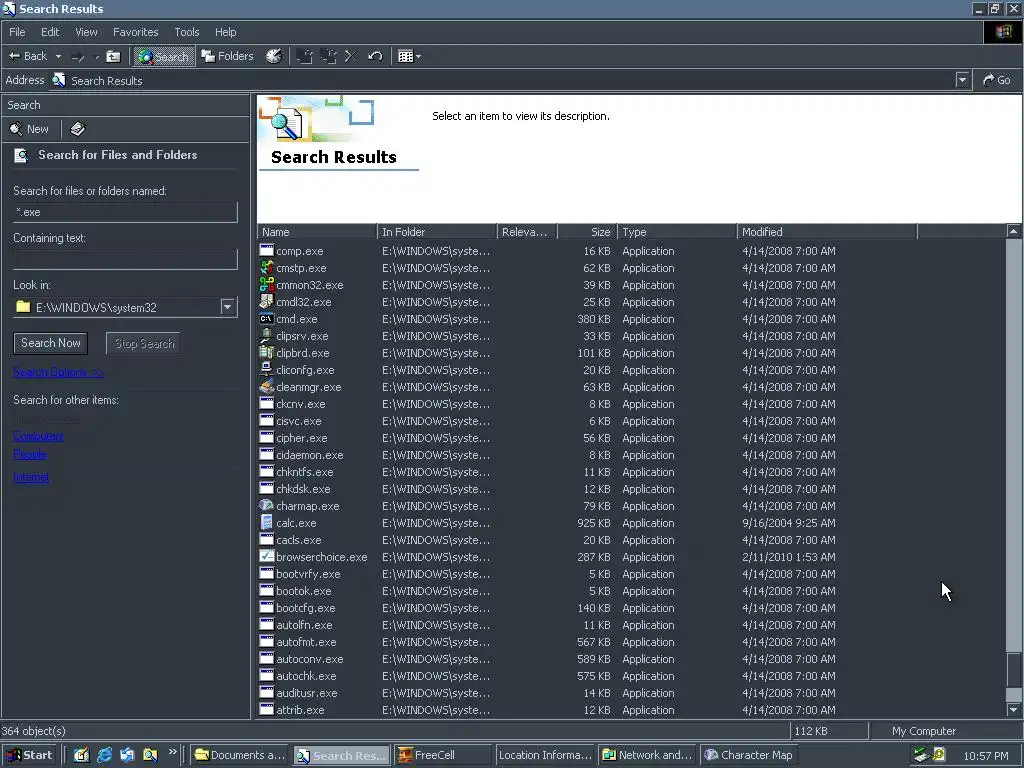Viewport: 1024px width, 768px height.
Task: Expand the Address bar dropdown
Action: (962, 80)
